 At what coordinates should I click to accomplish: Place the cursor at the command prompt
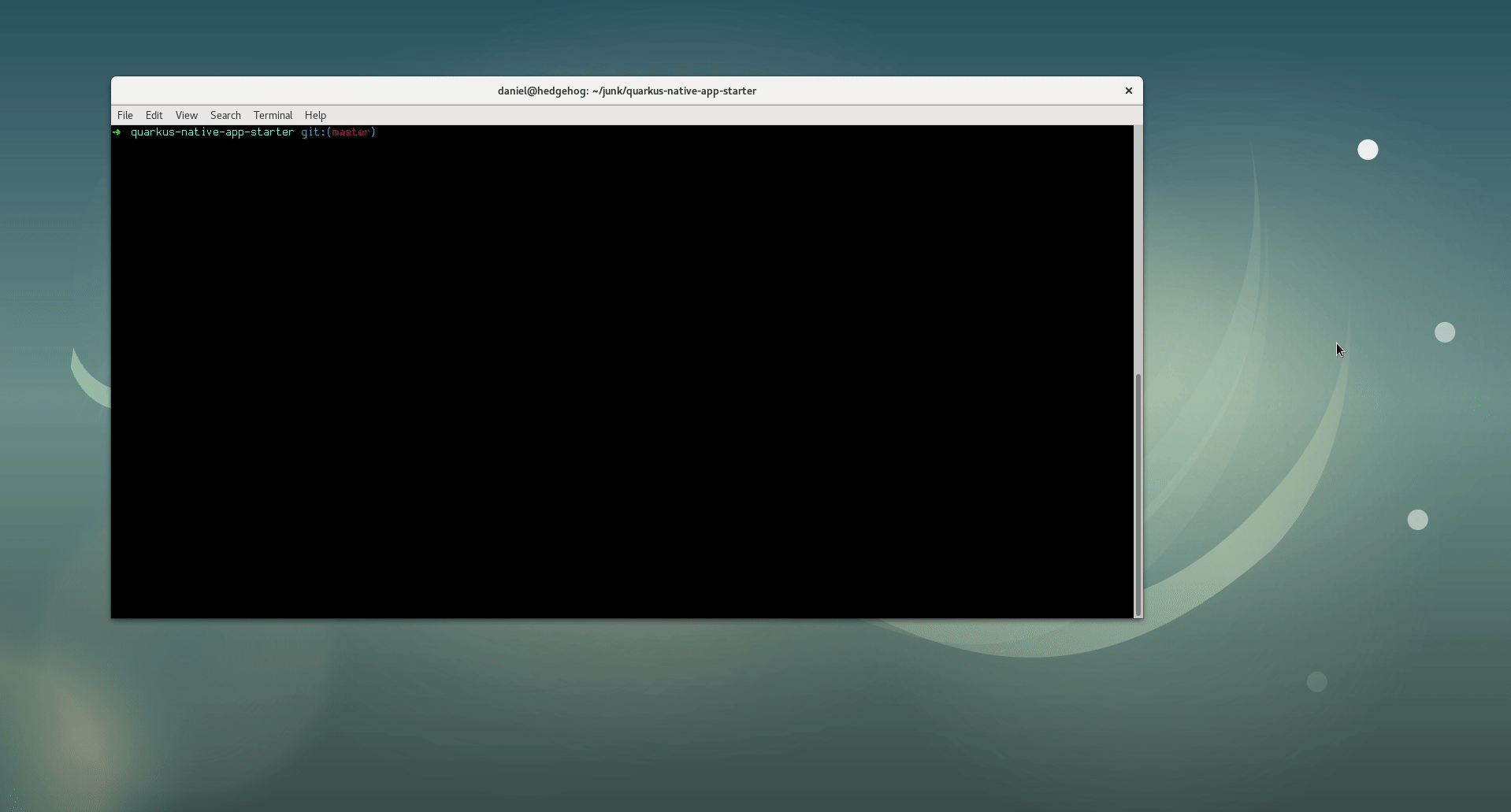tap(390, 132)
